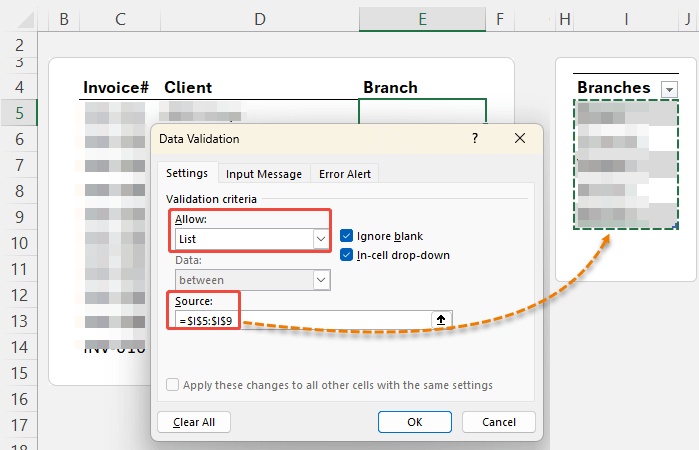Select column H header

(x=565, y=19)
